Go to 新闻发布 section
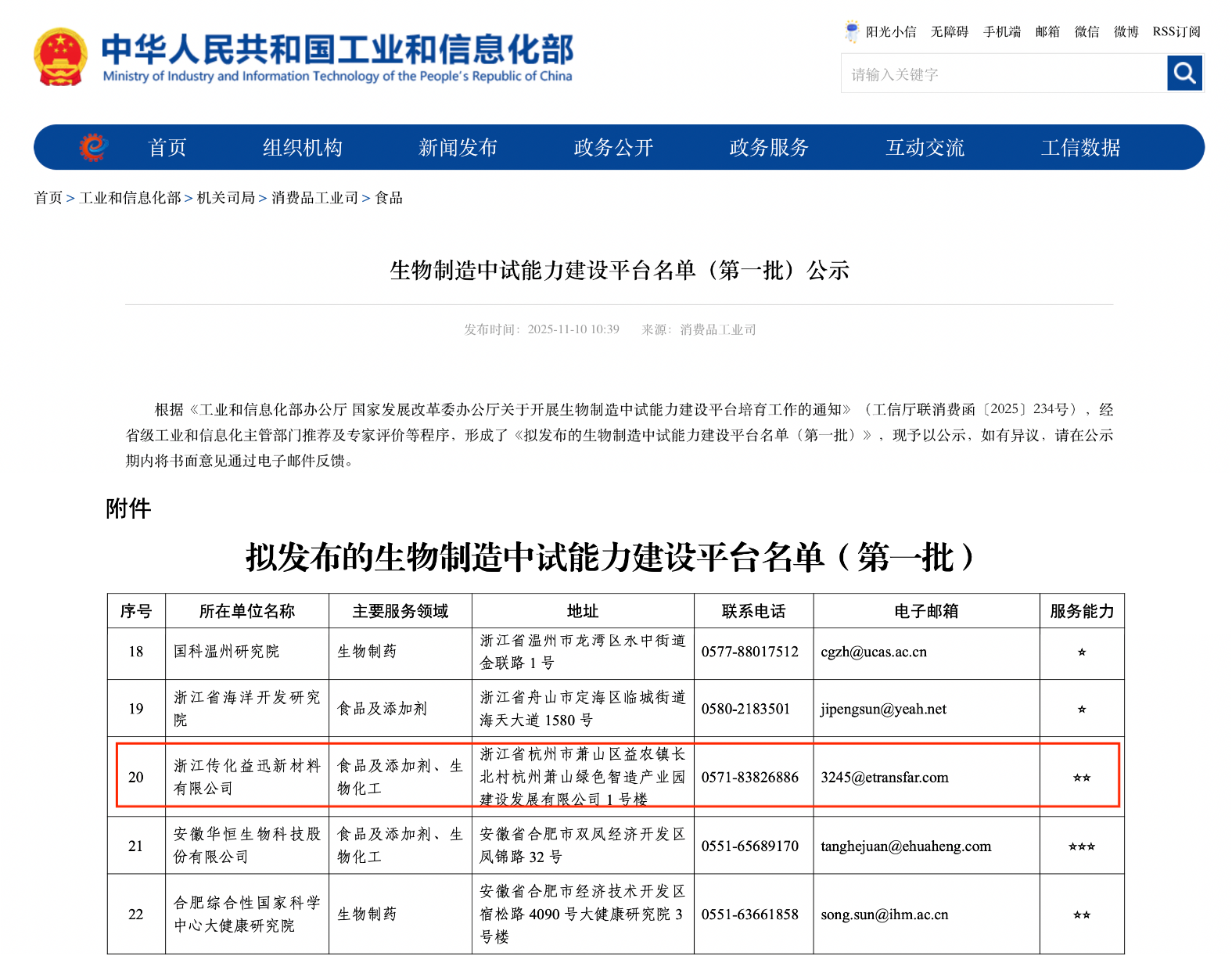The image size is (1232, 956). pyautogui.click(x=458, y=148)
